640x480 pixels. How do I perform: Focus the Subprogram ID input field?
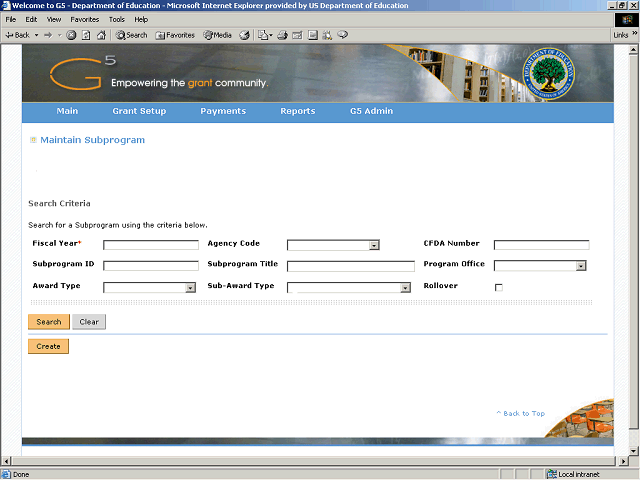[151, 266]
